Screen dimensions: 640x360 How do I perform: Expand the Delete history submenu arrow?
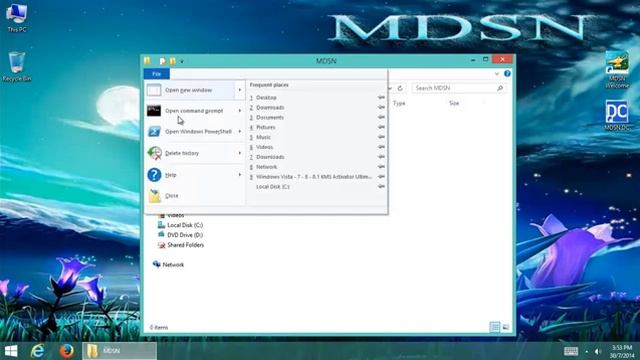point(240,153)
